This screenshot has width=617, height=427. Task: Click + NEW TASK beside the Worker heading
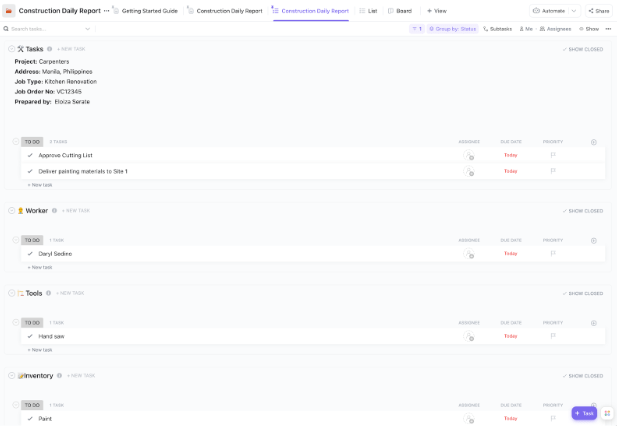coord(76,211)
